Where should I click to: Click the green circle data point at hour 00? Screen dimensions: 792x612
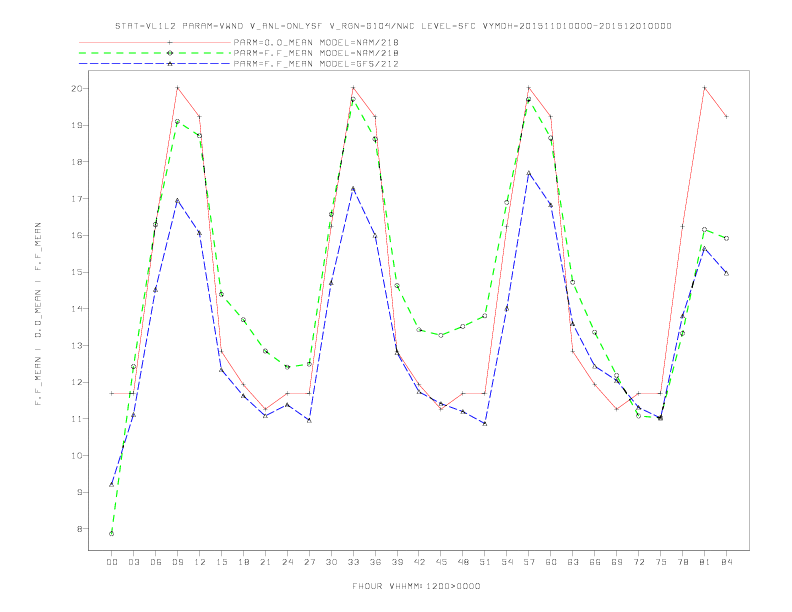point(112,534)
